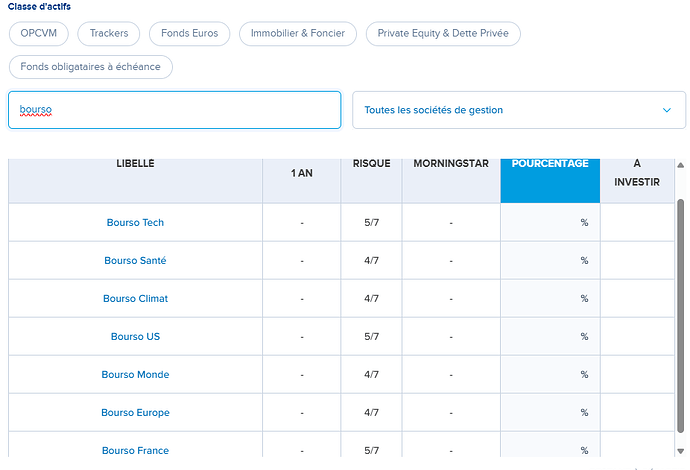Click the 5/7 risk value for Bourso Tech
690x470 pixels.
pos(371,223)
